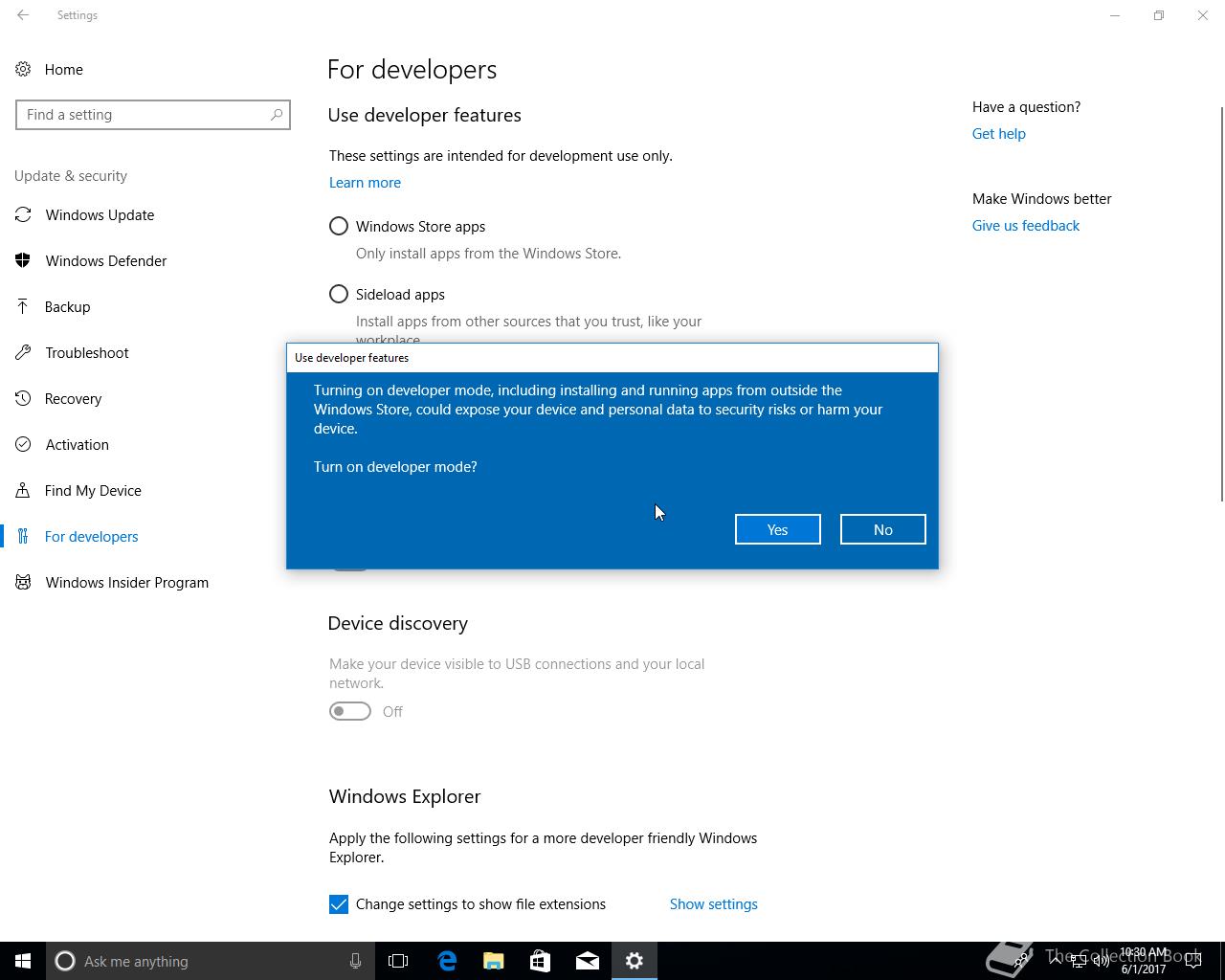Open Find My Device person icon
1225x980 pixels.
23,490
